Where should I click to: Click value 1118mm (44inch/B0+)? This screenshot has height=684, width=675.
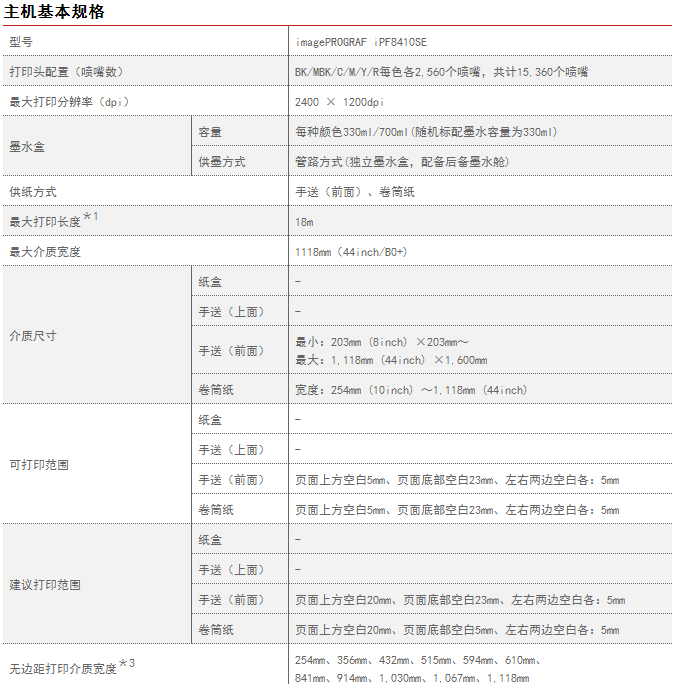351,252
